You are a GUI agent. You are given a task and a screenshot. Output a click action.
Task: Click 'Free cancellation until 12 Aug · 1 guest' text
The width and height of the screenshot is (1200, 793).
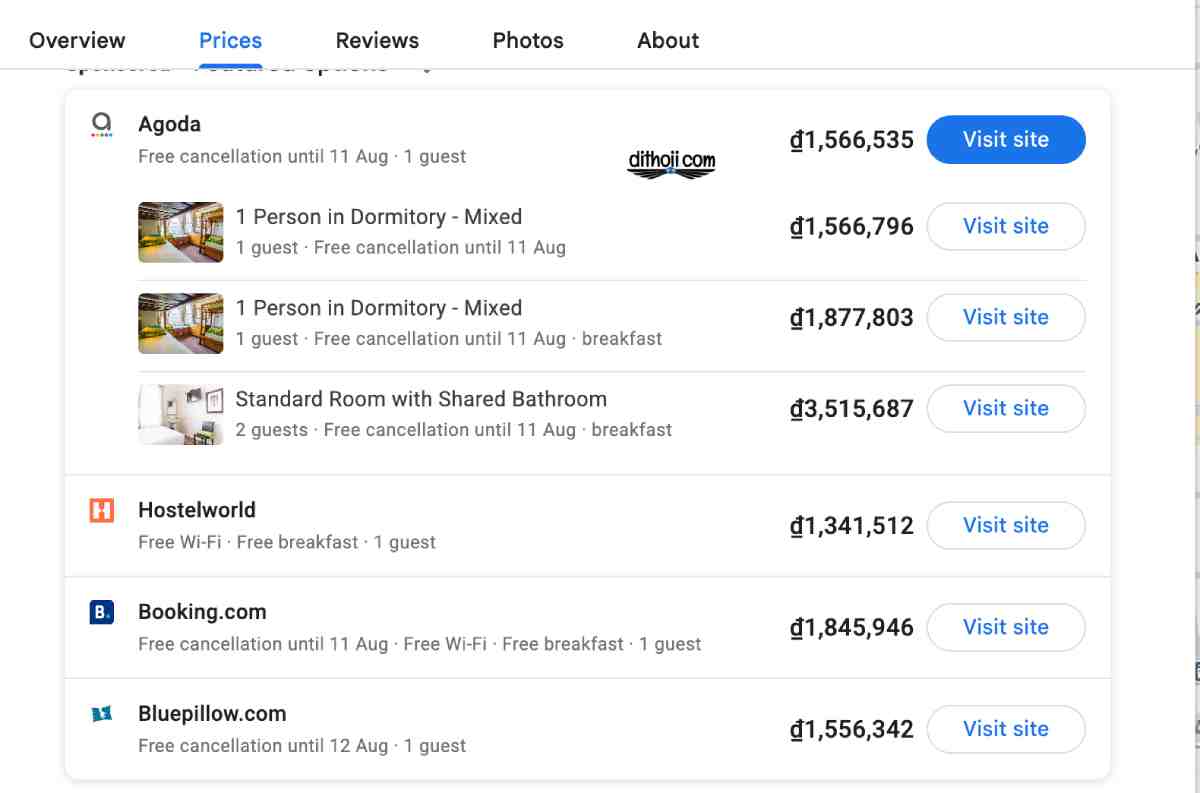tap(302, 746)
